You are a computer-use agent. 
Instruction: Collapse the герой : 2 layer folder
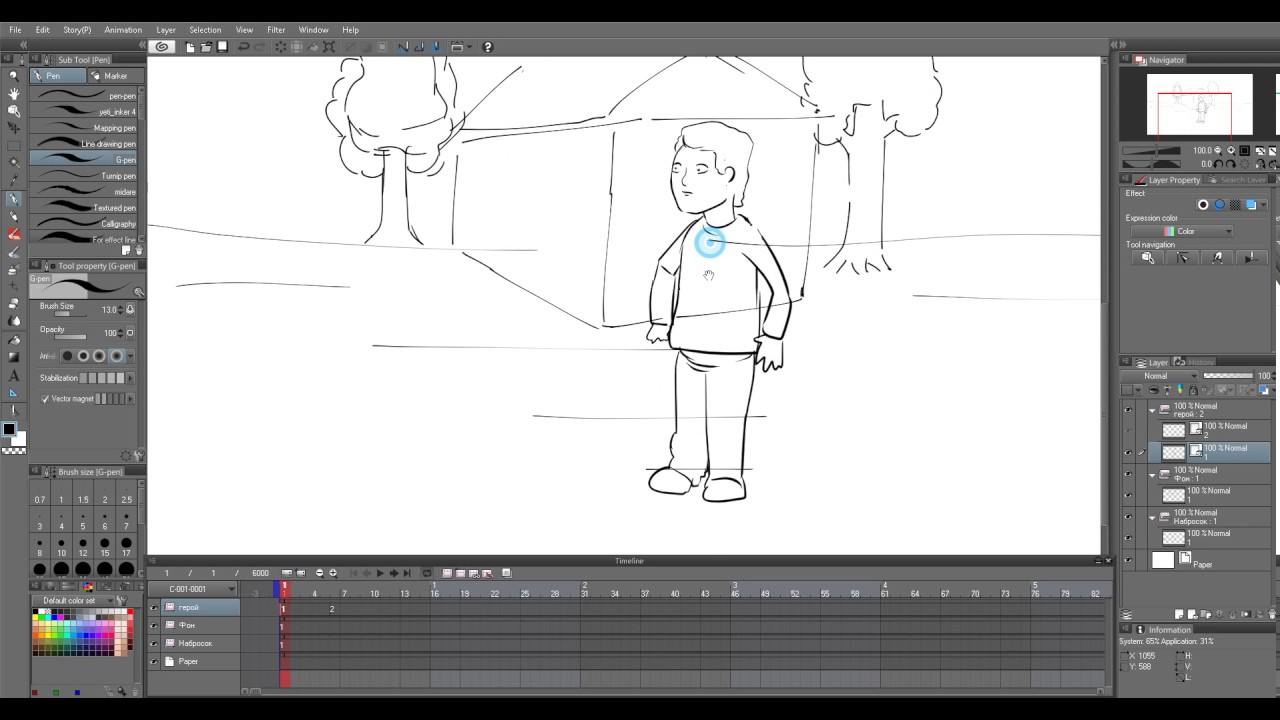(x=1152, y=410)
